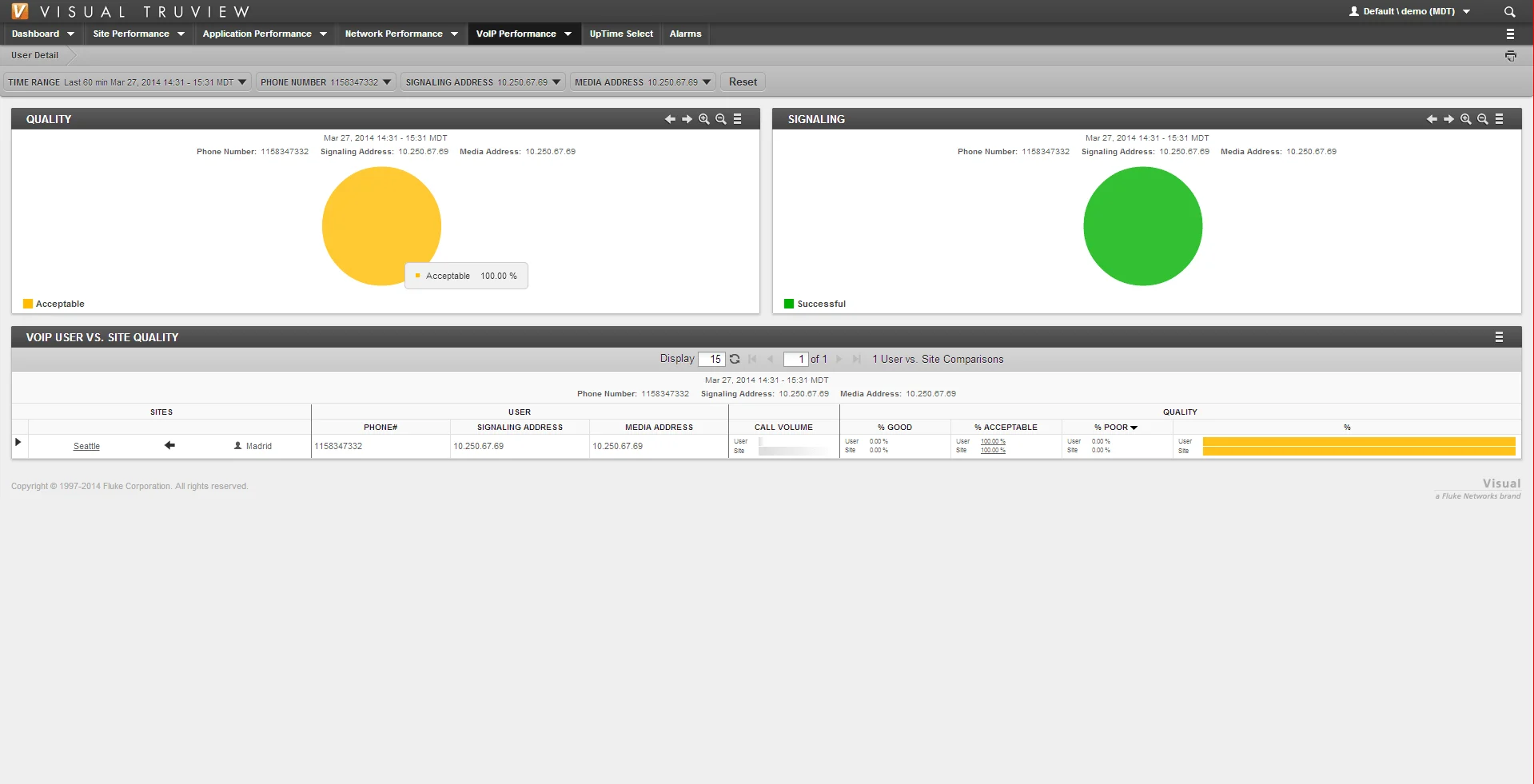
Task: Click the Reset filters button
Action: pos(743,82)
